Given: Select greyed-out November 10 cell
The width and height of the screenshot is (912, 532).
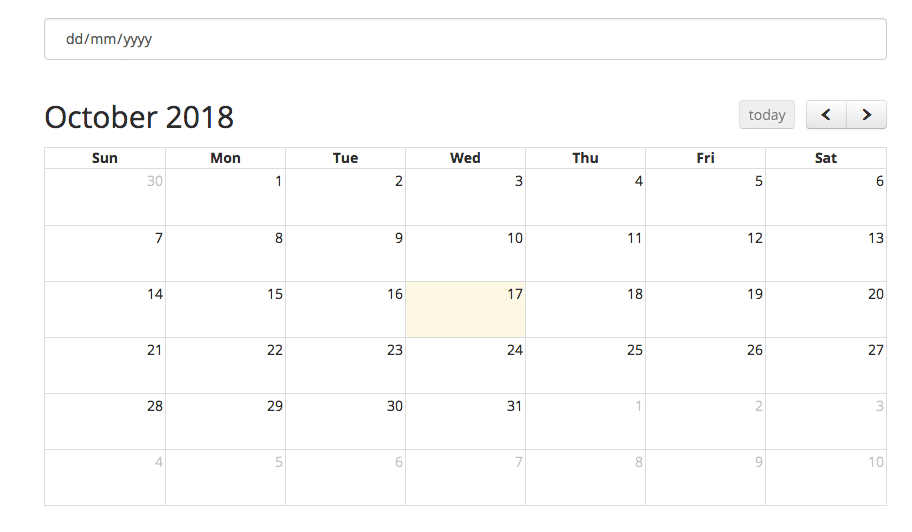Looking at the screenshot, I should point(826,477).
